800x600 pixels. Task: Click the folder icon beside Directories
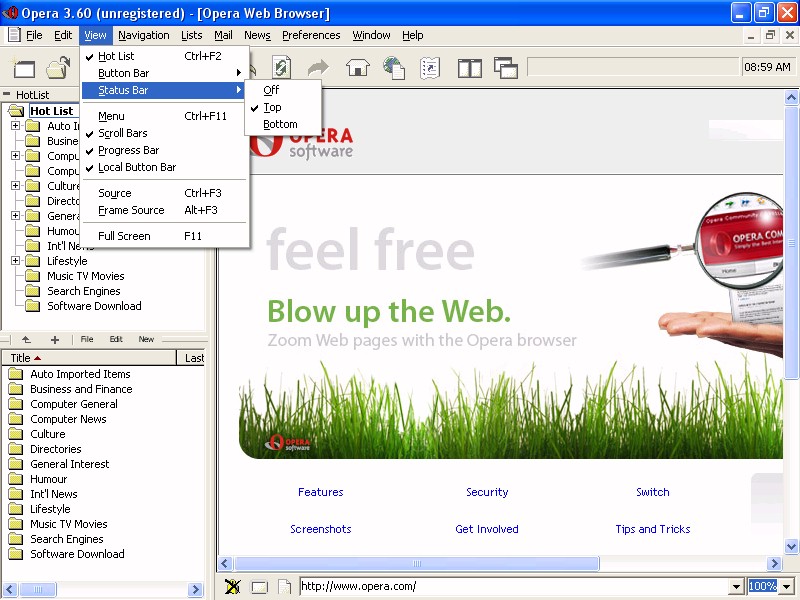click(16, 449)
